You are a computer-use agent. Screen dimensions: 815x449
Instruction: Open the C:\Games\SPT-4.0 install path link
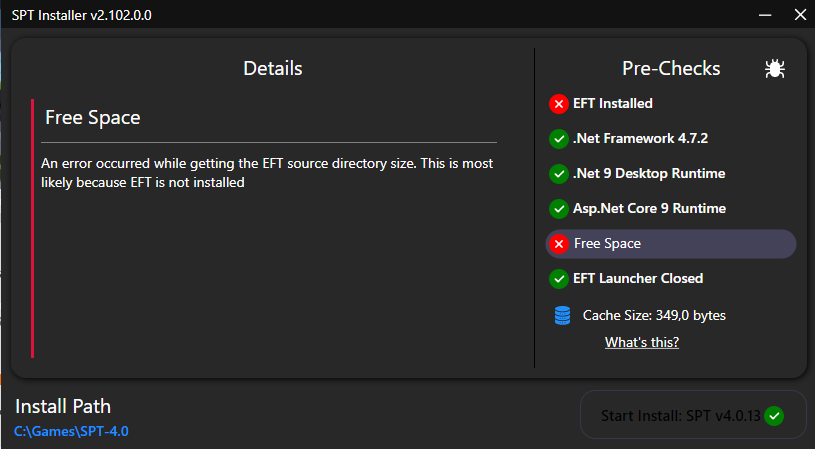(71, 431)
